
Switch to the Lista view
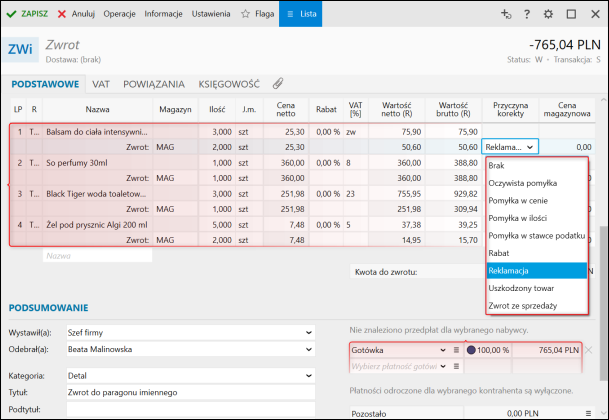[299, 14]
